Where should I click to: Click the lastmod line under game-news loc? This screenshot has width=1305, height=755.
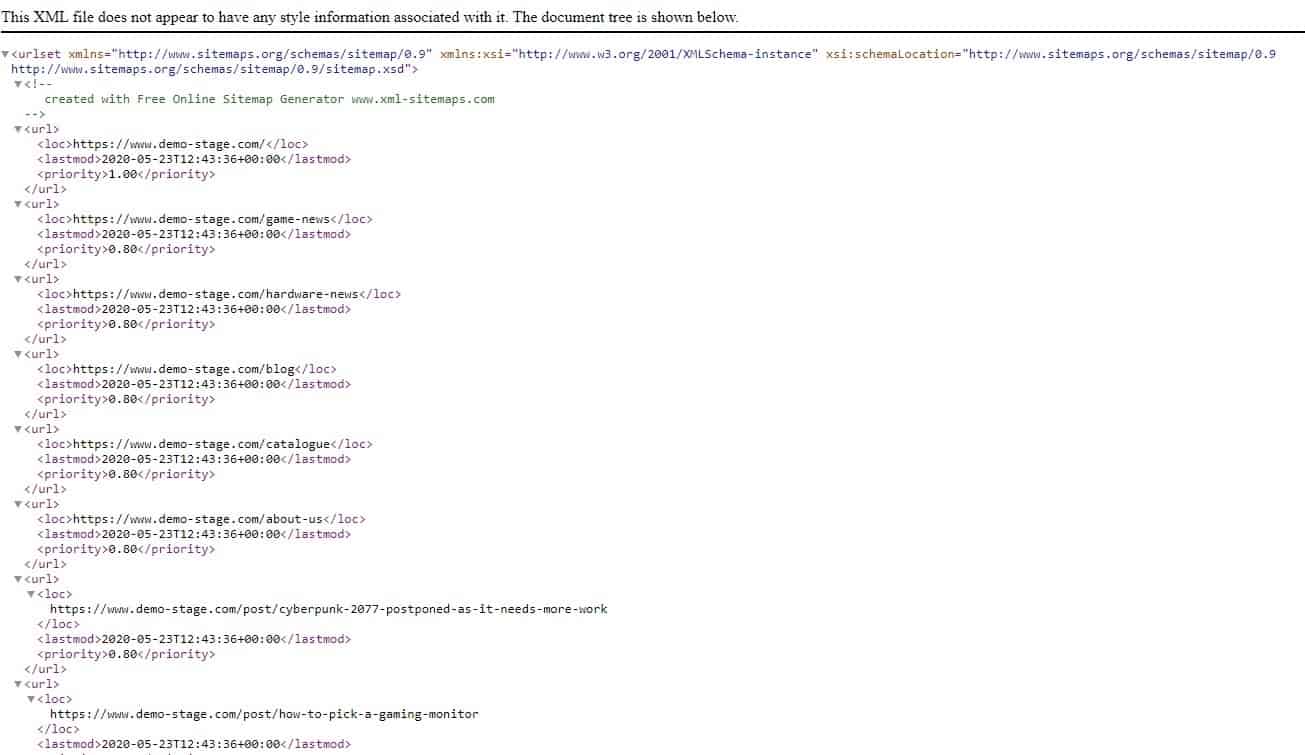[194, 234]
